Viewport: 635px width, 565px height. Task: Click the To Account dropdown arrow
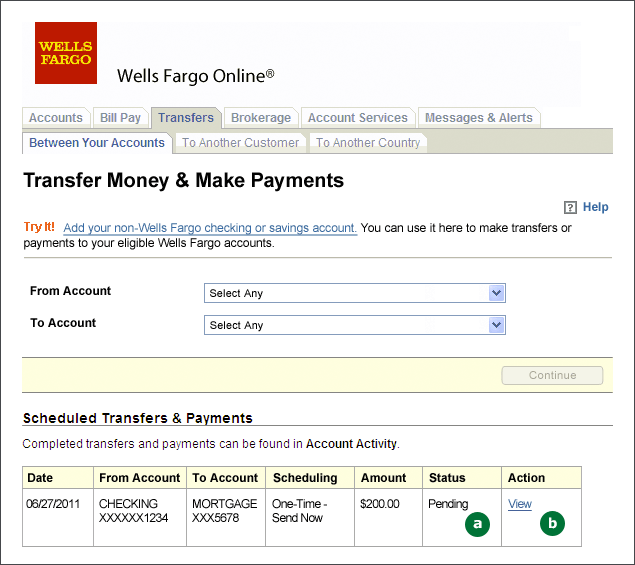496,325
